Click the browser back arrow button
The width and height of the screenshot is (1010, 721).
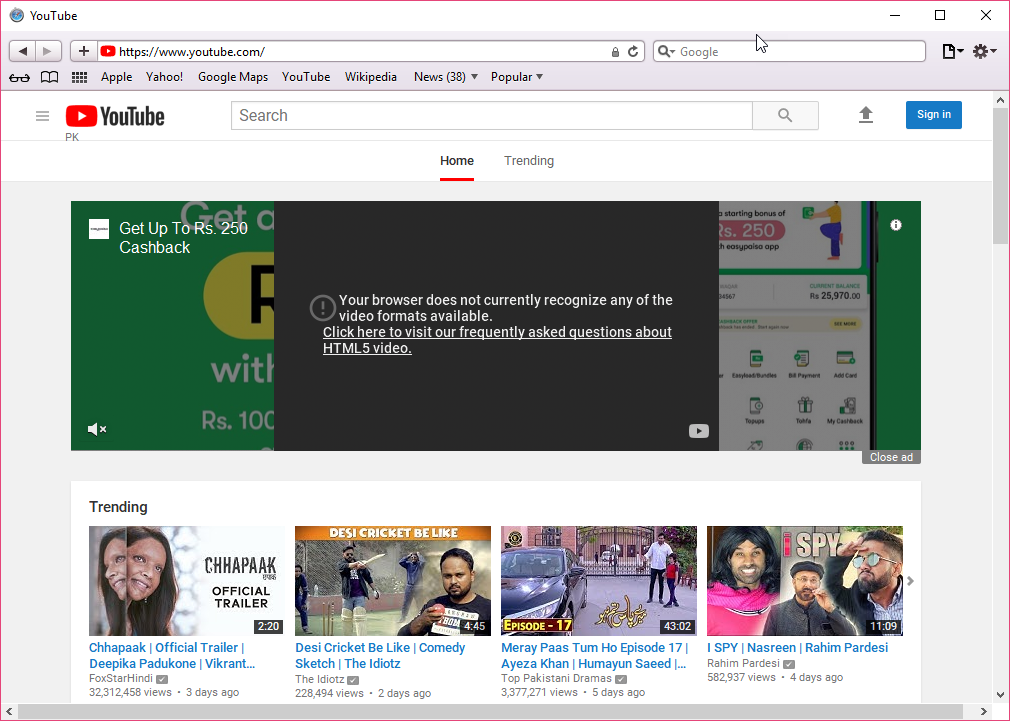23,51
